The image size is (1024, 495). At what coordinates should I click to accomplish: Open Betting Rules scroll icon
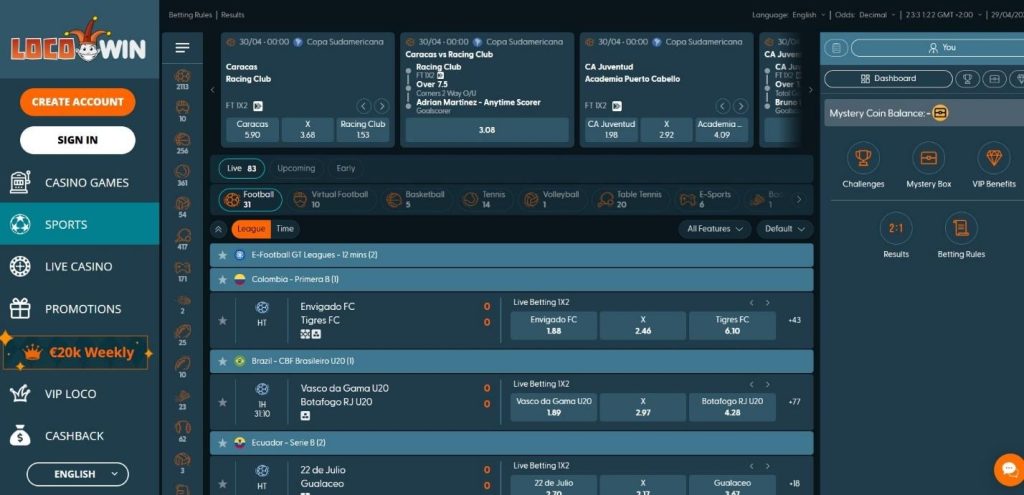coord(961,228)
